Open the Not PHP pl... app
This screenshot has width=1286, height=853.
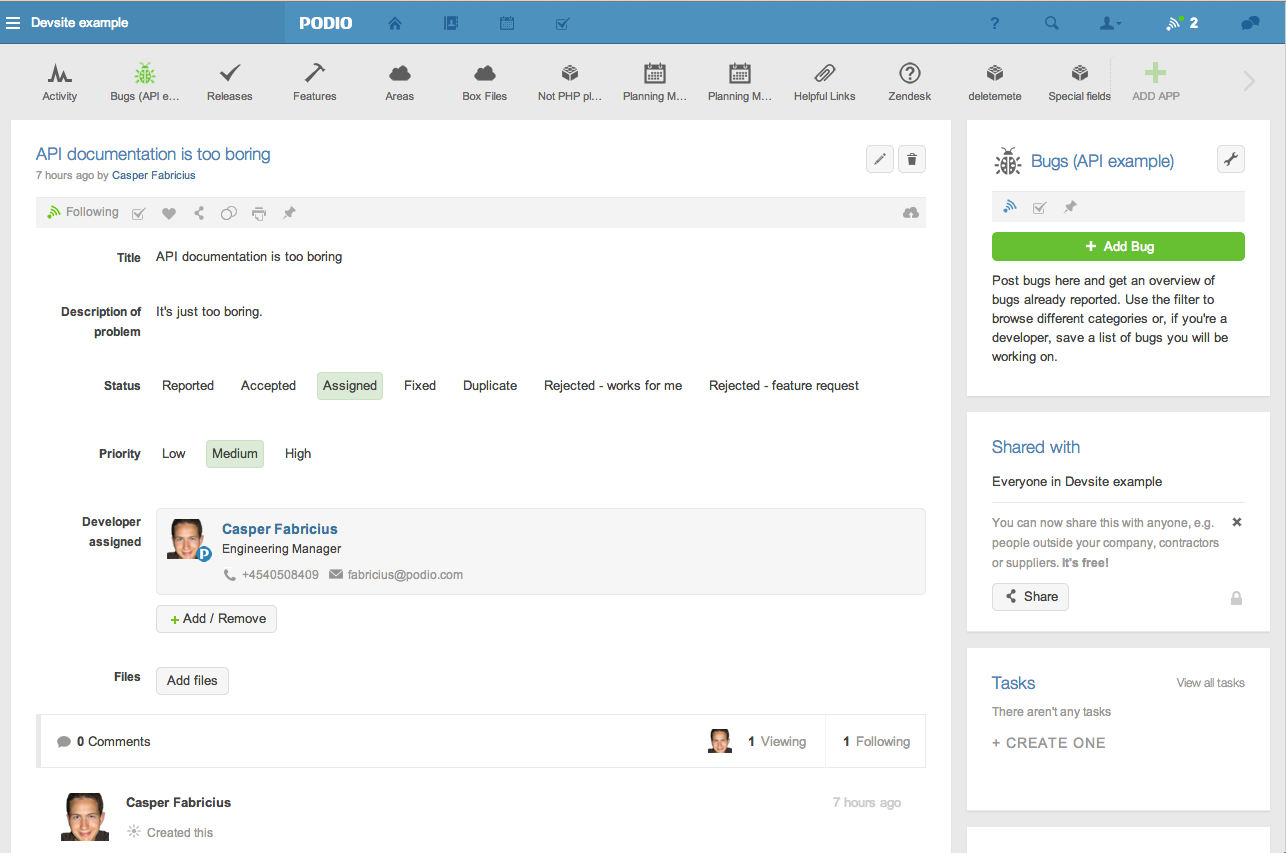point(570,82)
